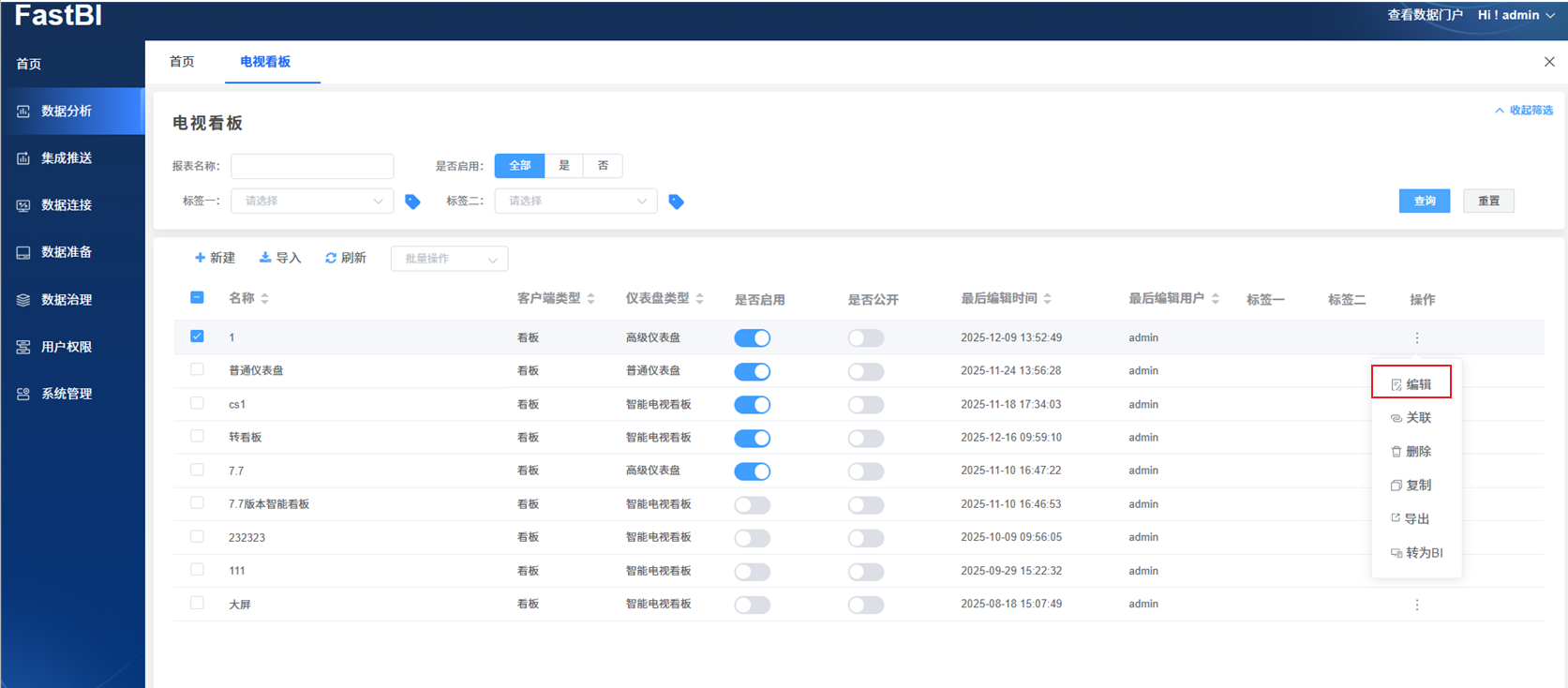Image resolution: width=1568 pixels, height=688 pixels.
Task: Expand the 标签一 dropdown
Action: click(312, 201)
